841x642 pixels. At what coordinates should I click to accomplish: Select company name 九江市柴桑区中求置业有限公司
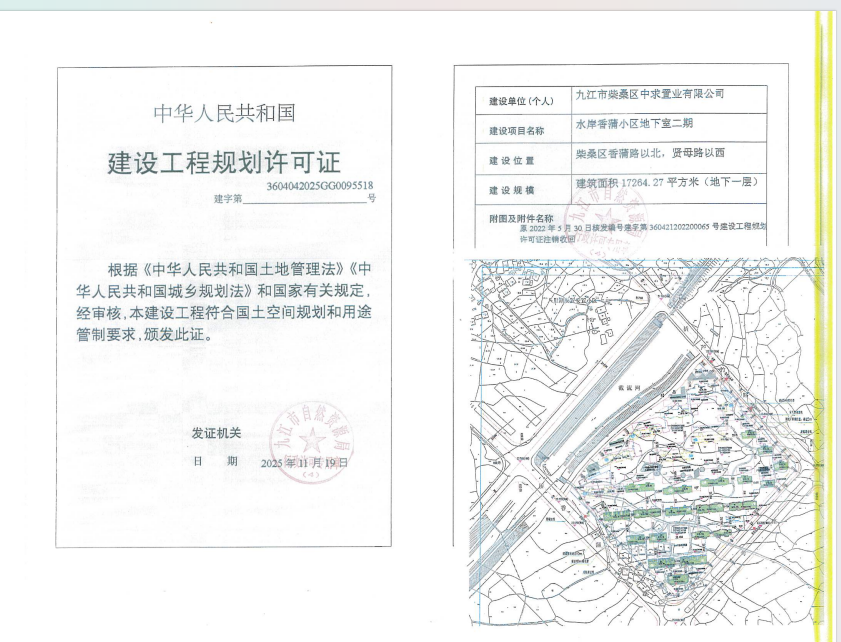649,94
